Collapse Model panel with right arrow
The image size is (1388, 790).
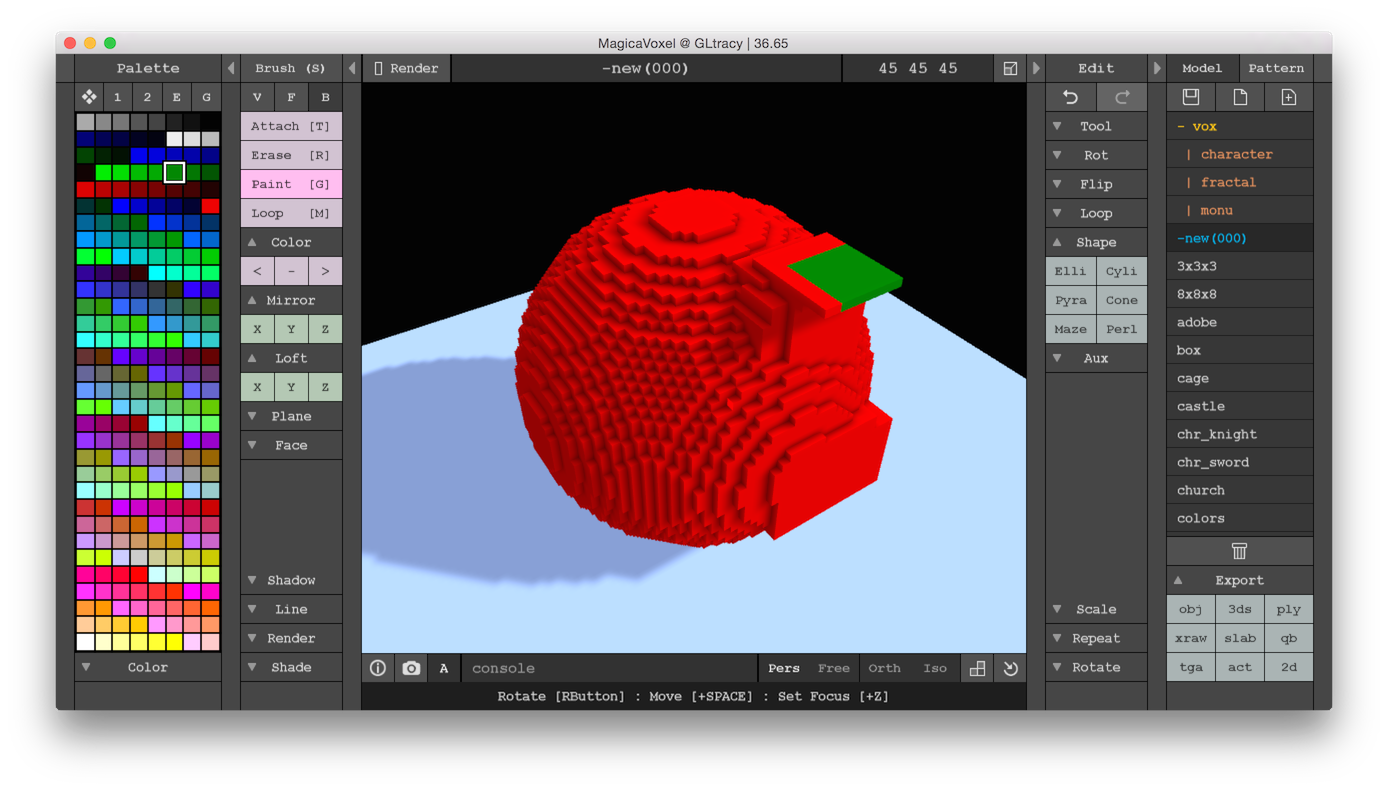point(1157,68)
